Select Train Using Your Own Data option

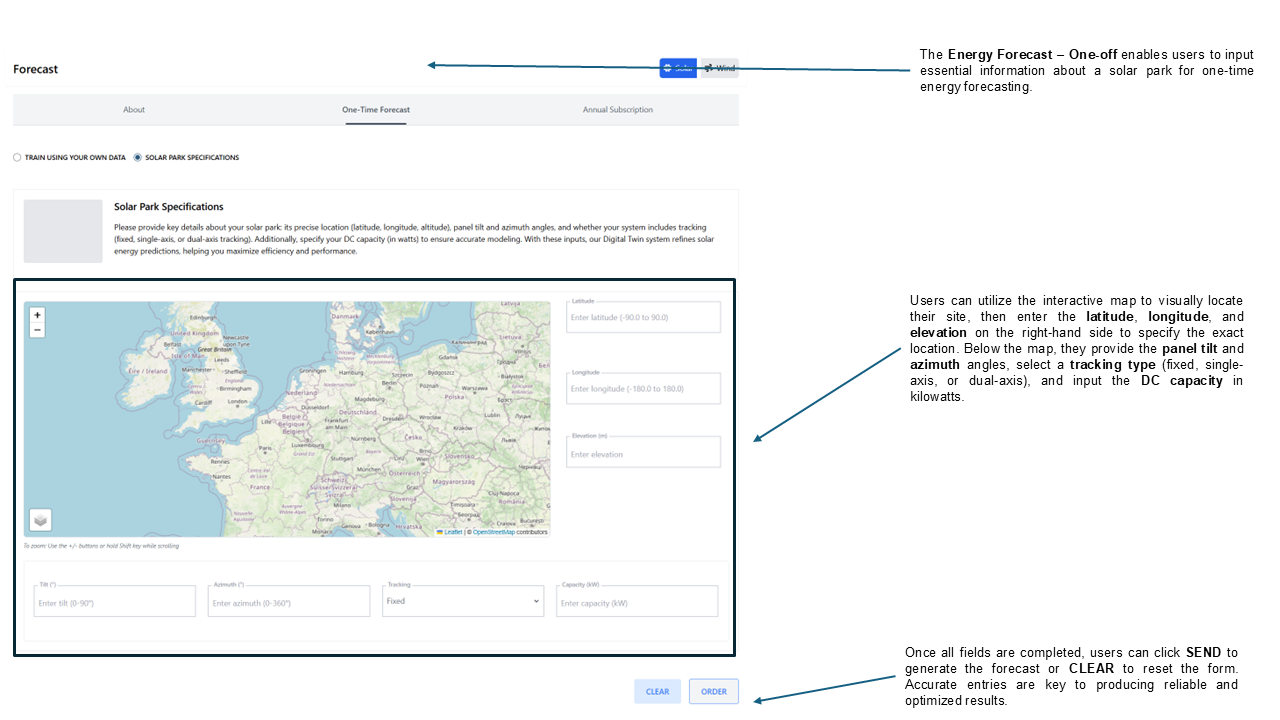17,157
